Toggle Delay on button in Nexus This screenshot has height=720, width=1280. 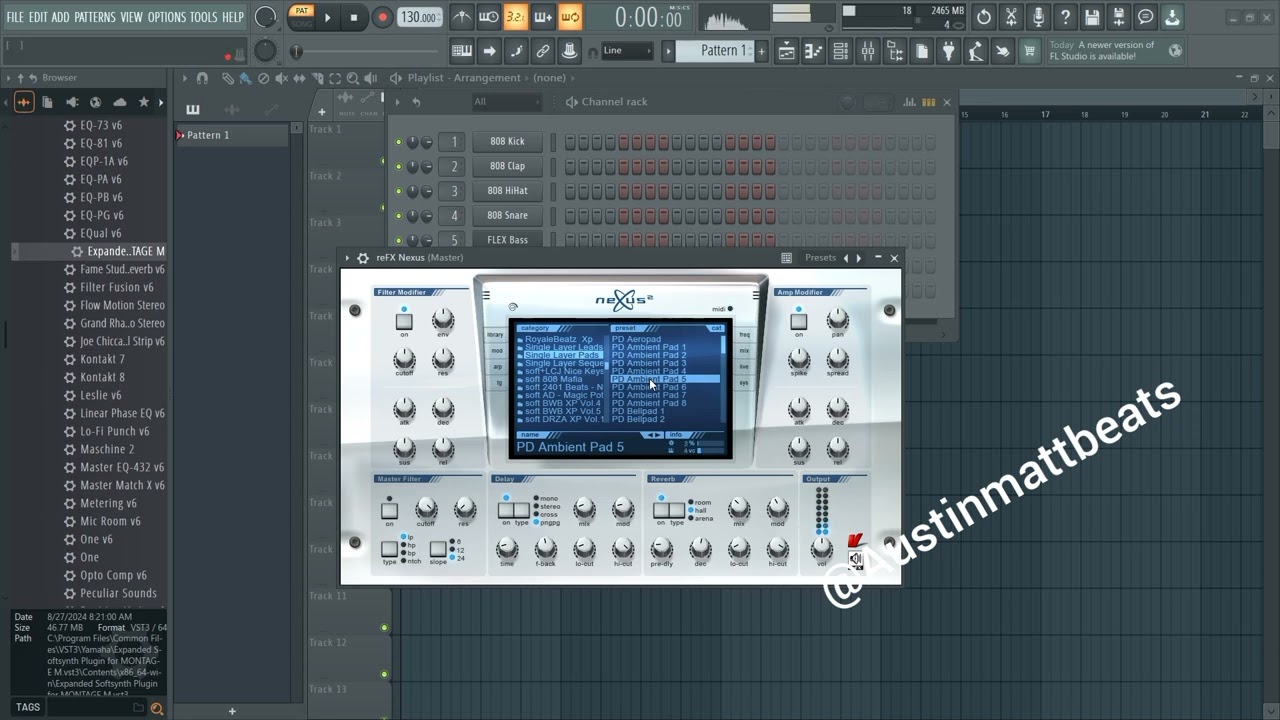[x=507, y=511]
